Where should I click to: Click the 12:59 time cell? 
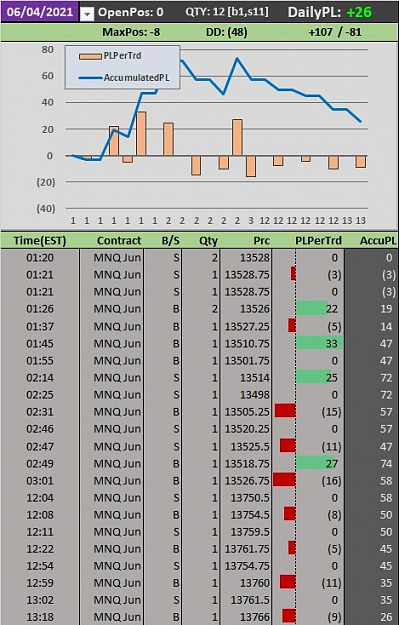point(40,583)
